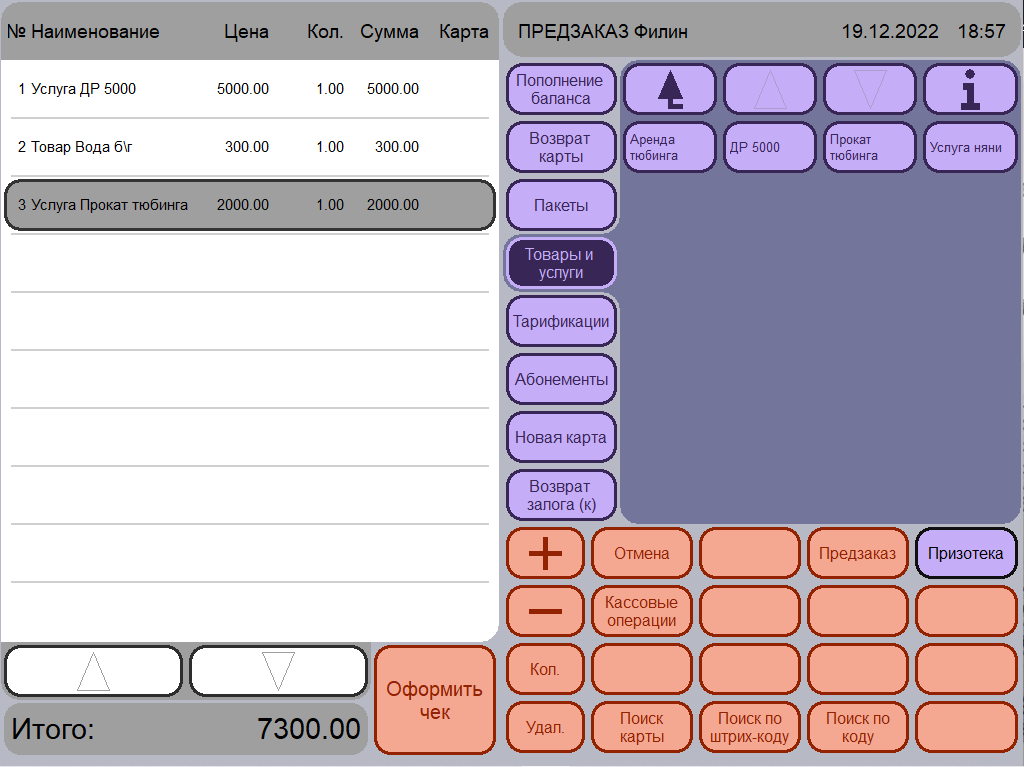Click the receipt list up arrow

[93, 671]
